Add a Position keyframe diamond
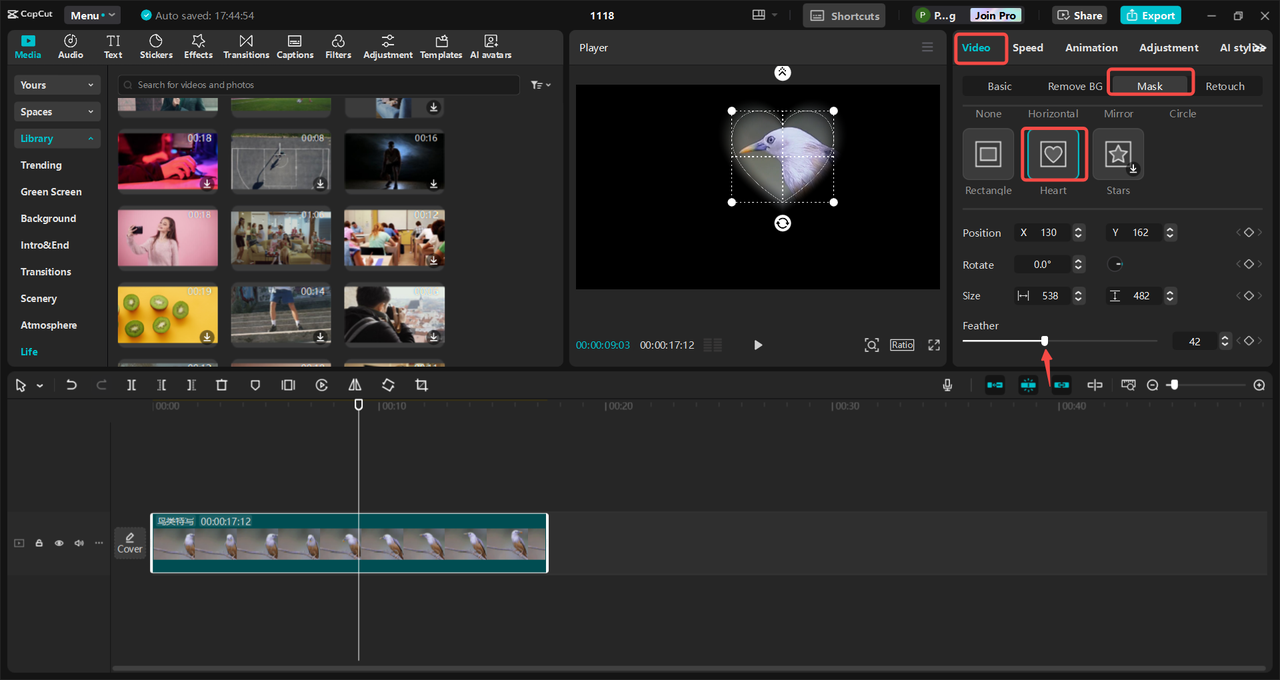The width and height of the screenshot is (1280, 680). tap(1248, 232)
